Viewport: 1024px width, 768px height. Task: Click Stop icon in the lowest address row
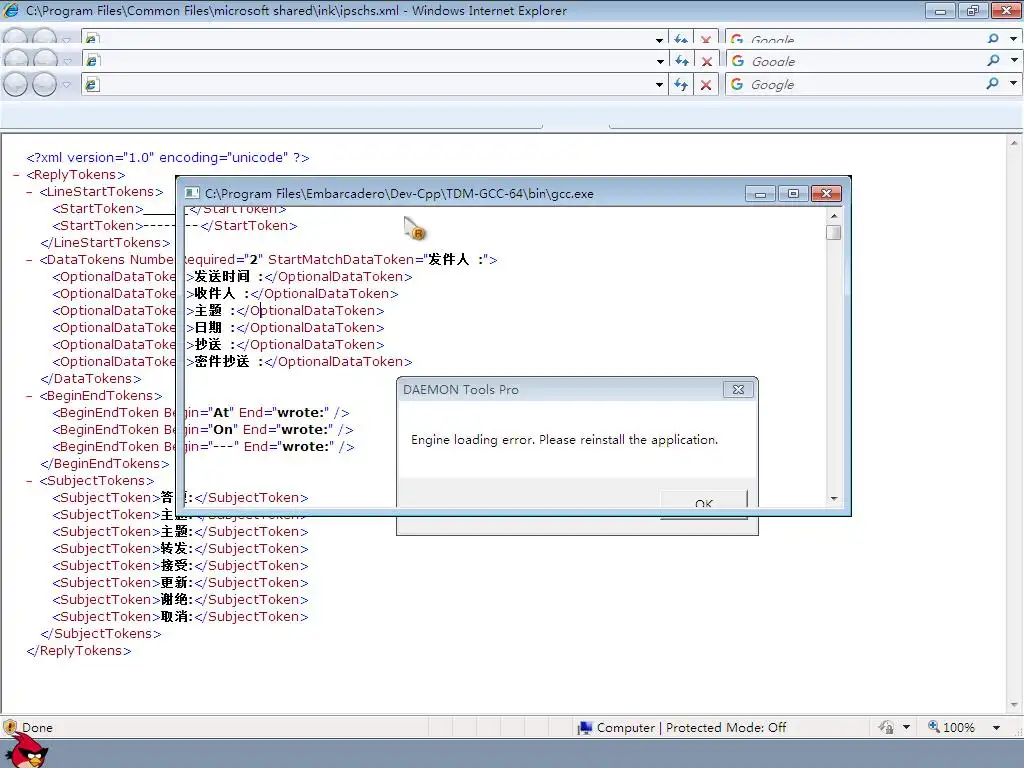706,85
